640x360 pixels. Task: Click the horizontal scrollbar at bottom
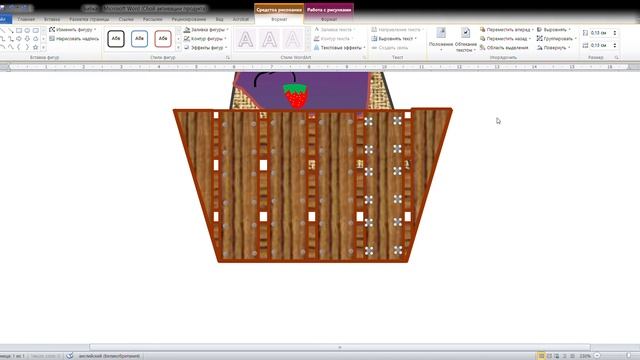[x=340, y=347]
